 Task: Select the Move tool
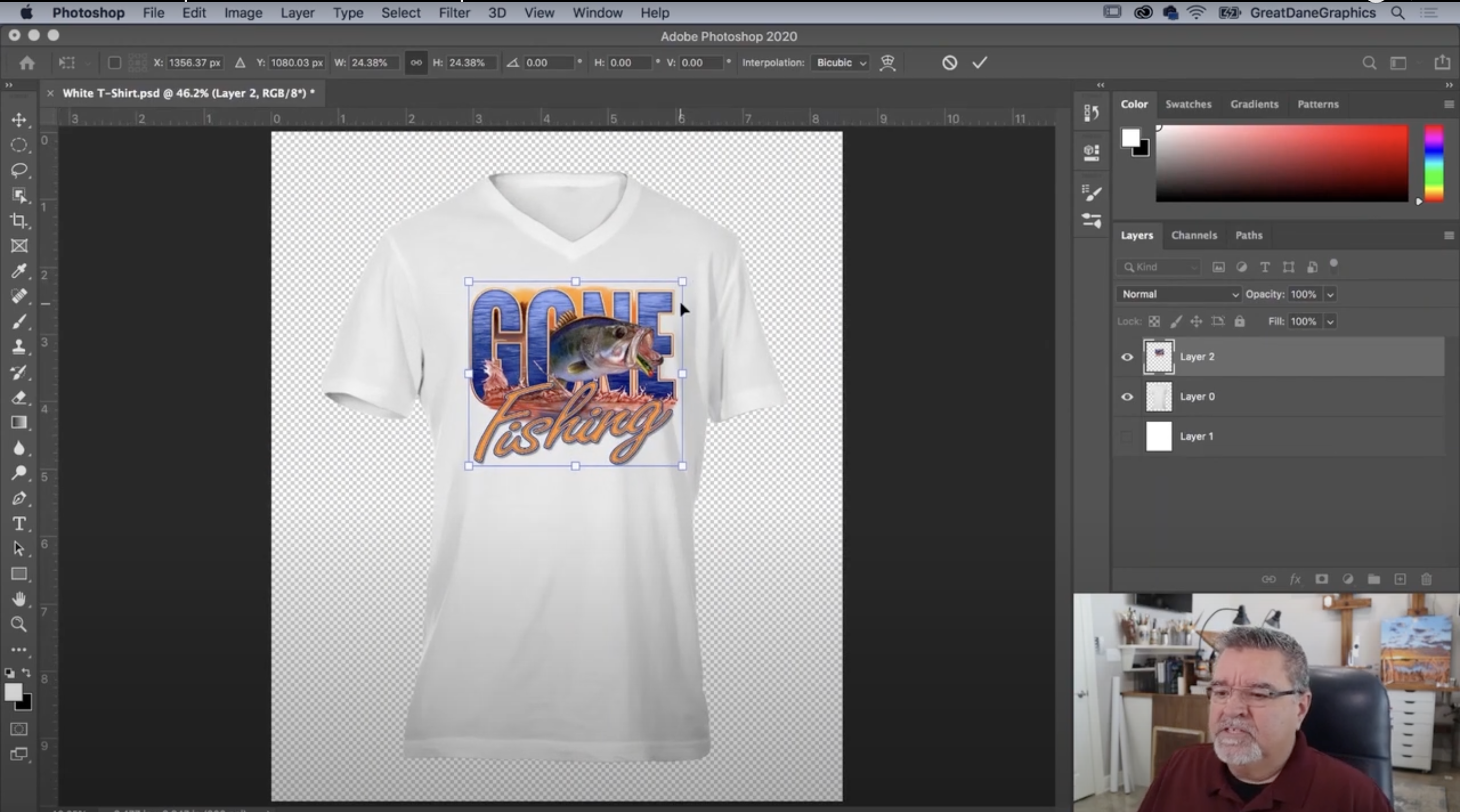click(x=19, y=120)
